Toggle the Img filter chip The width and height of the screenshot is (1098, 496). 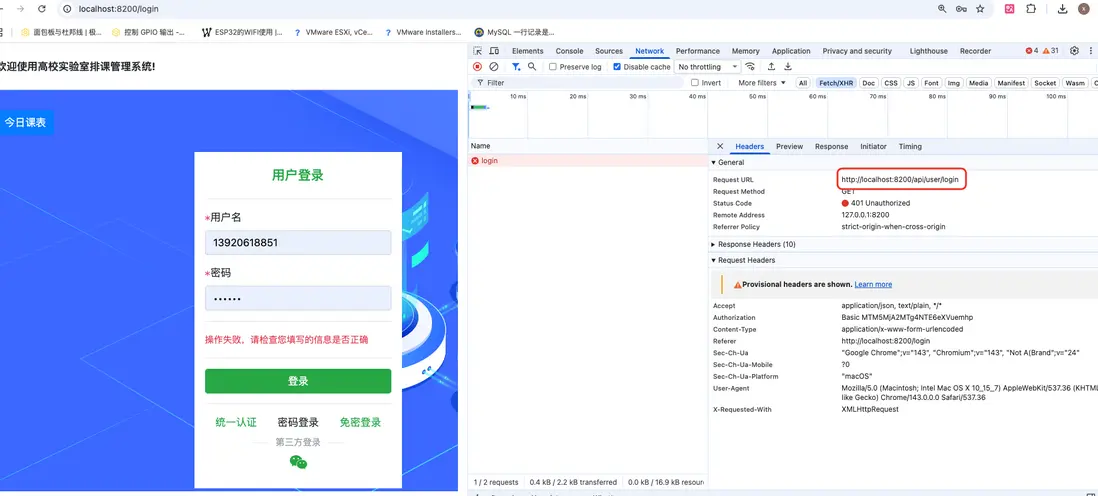(954, 83)
